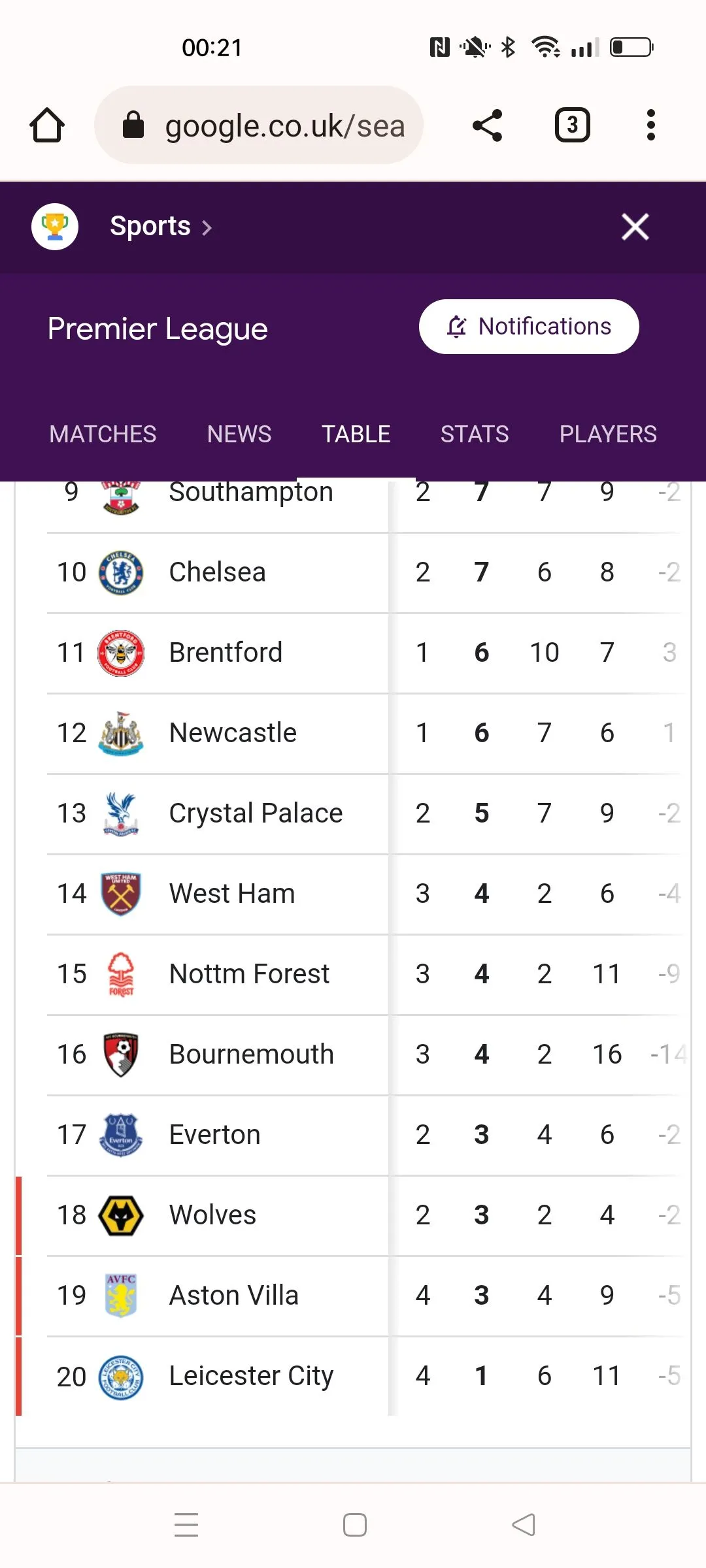Screen dimensions: 706x1568
Task: Select the Wolves club logo
Action: (121, 1215)
